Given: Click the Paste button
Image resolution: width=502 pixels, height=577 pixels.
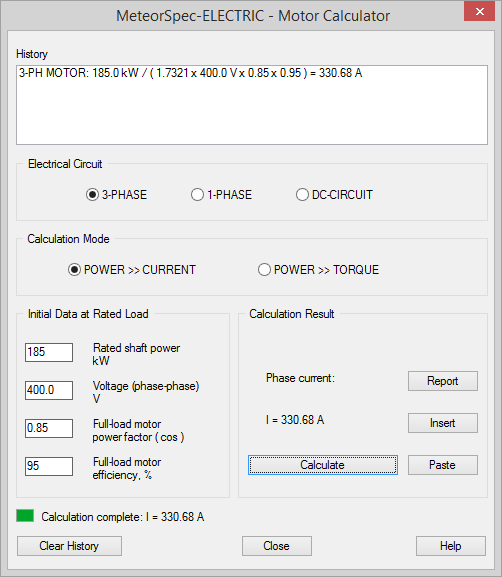Looking at the screenshot, I should tap(443, 465).
